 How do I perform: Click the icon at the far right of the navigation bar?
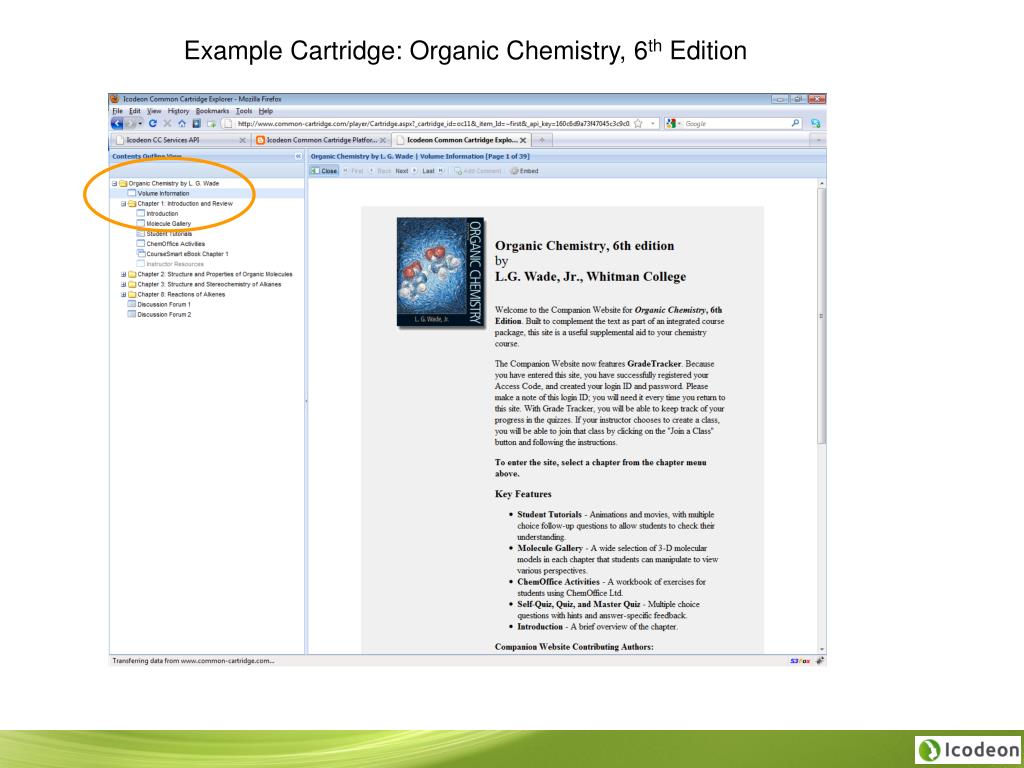(816, 123)
